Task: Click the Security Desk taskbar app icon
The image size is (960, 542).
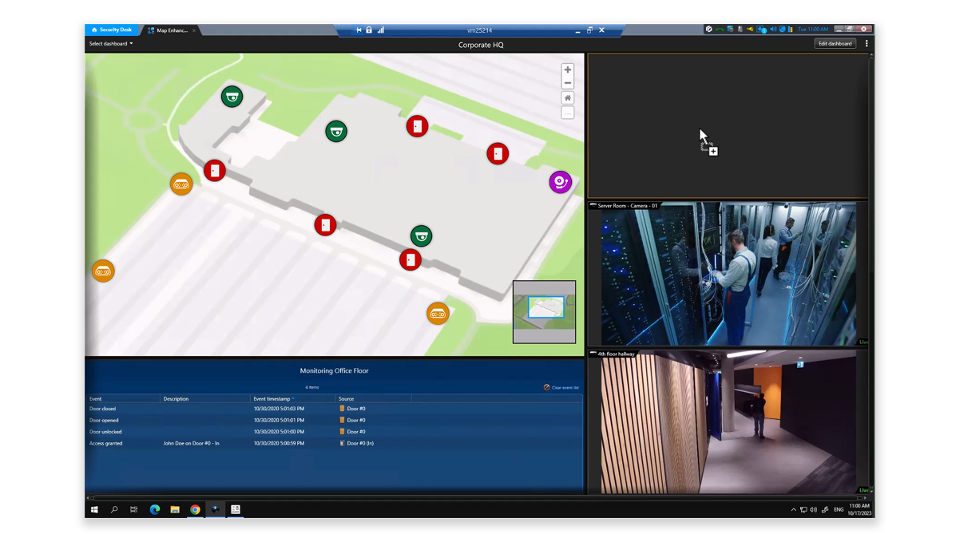Action: [x=215, y=510]
